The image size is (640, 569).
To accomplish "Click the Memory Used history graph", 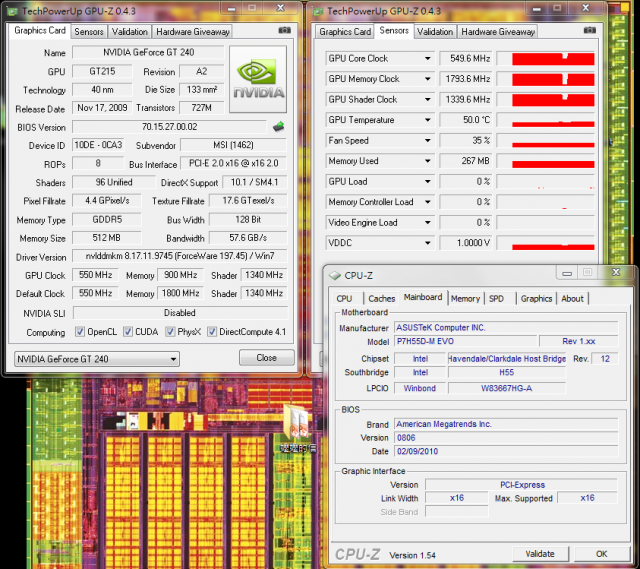I will point(546,161).
